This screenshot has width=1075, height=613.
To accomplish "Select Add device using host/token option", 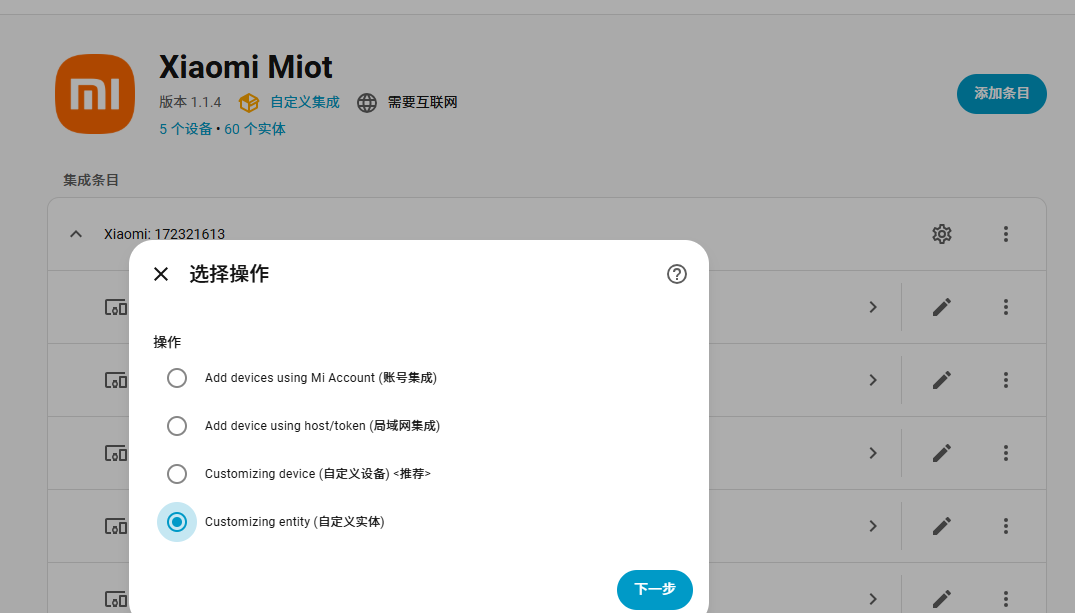I will pos(177,426).
